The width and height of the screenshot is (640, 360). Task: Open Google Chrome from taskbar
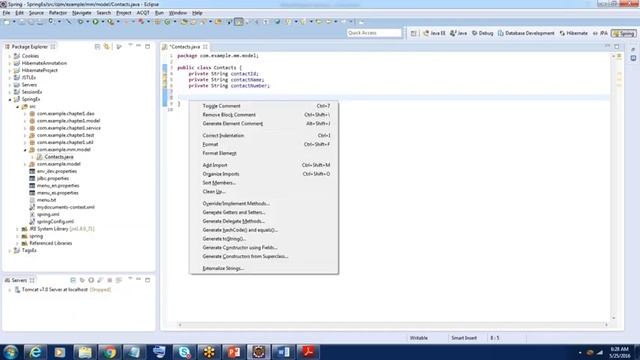[109, 352]
